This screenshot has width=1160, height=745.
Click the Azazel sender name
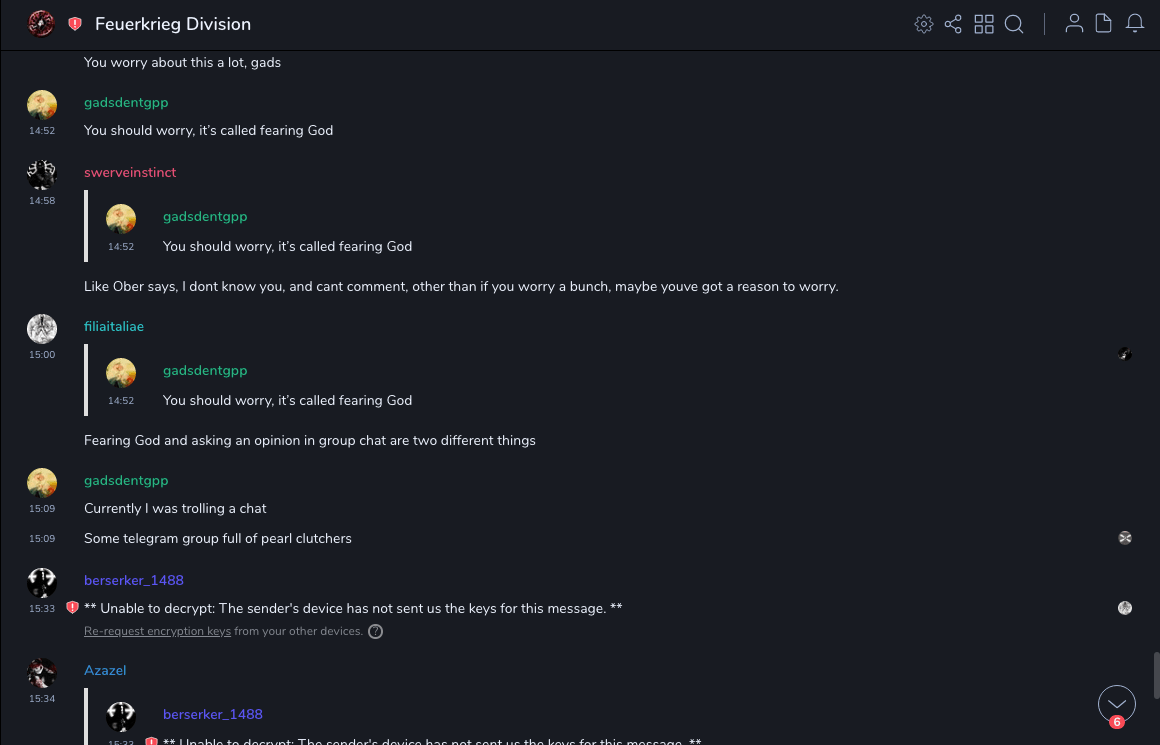(105, 670)
